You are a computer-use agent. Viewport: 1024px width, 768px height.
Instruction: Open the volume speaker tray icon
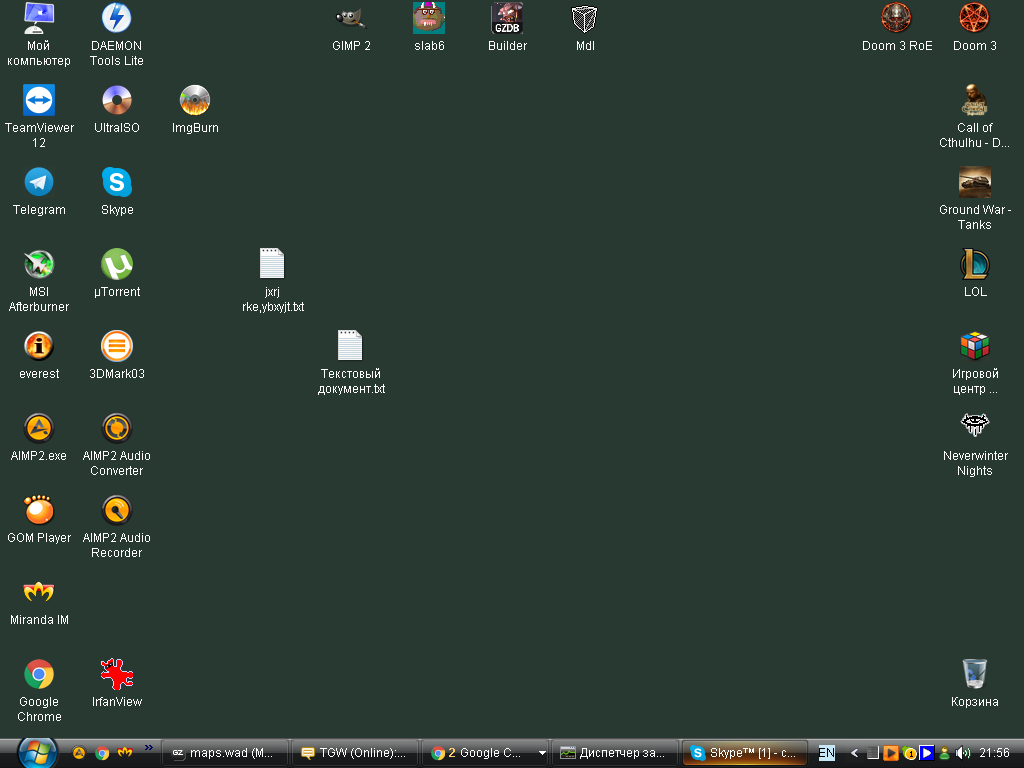(963, 753)
